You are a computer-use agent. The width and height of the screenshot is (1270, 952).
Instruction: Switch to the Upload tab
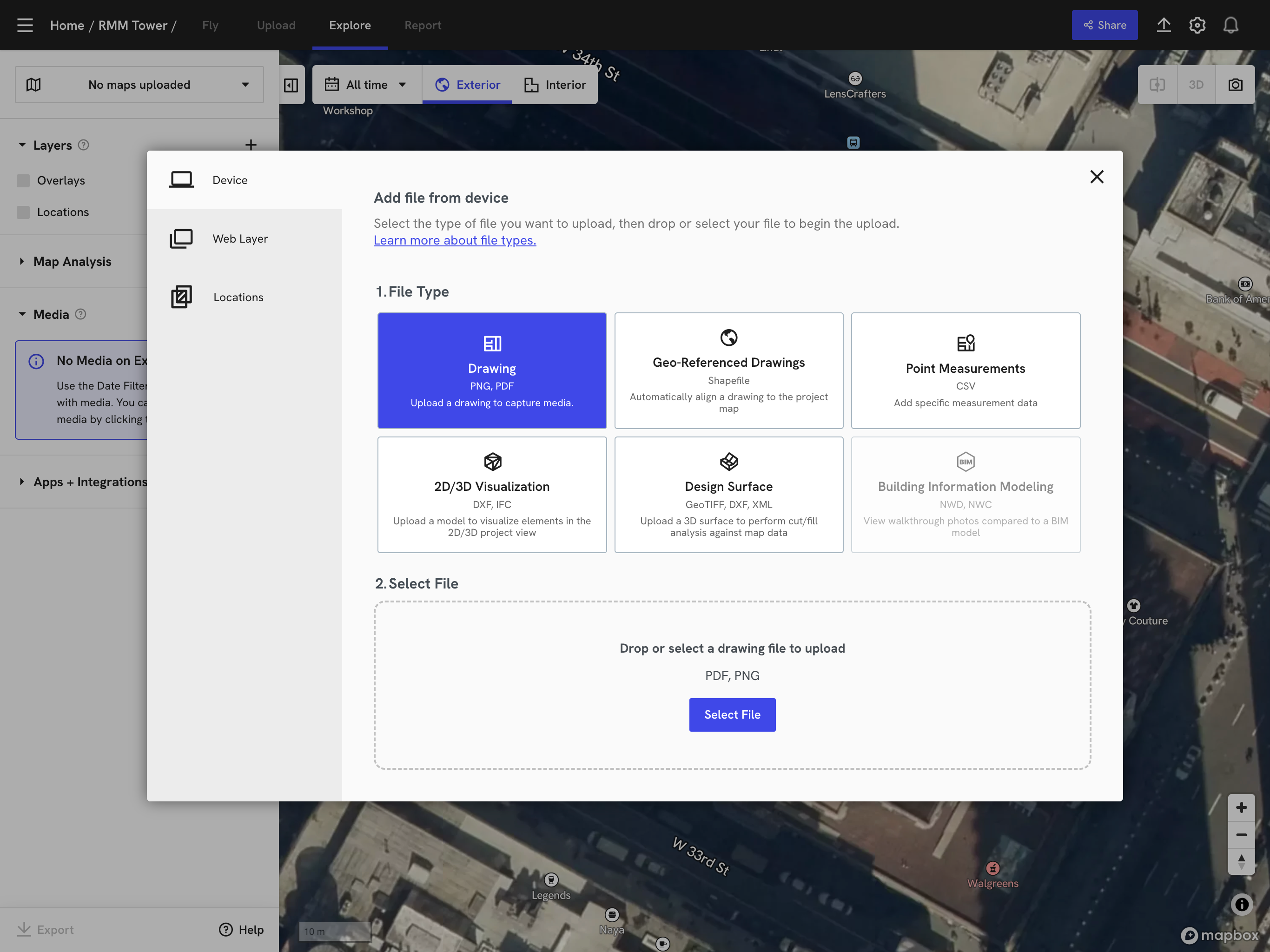coord(276,25)
